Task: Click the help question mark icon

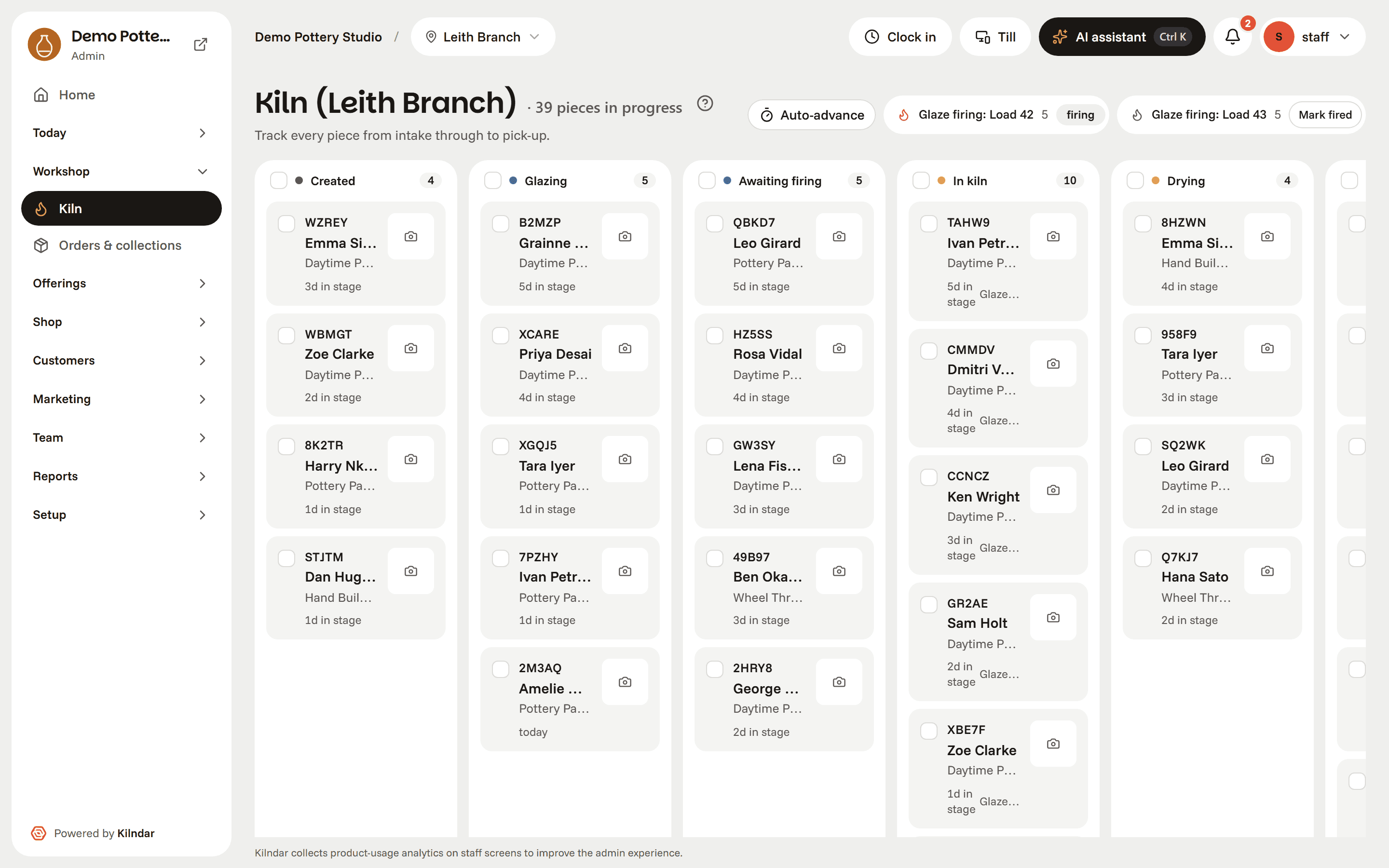Action: (705, 103)
